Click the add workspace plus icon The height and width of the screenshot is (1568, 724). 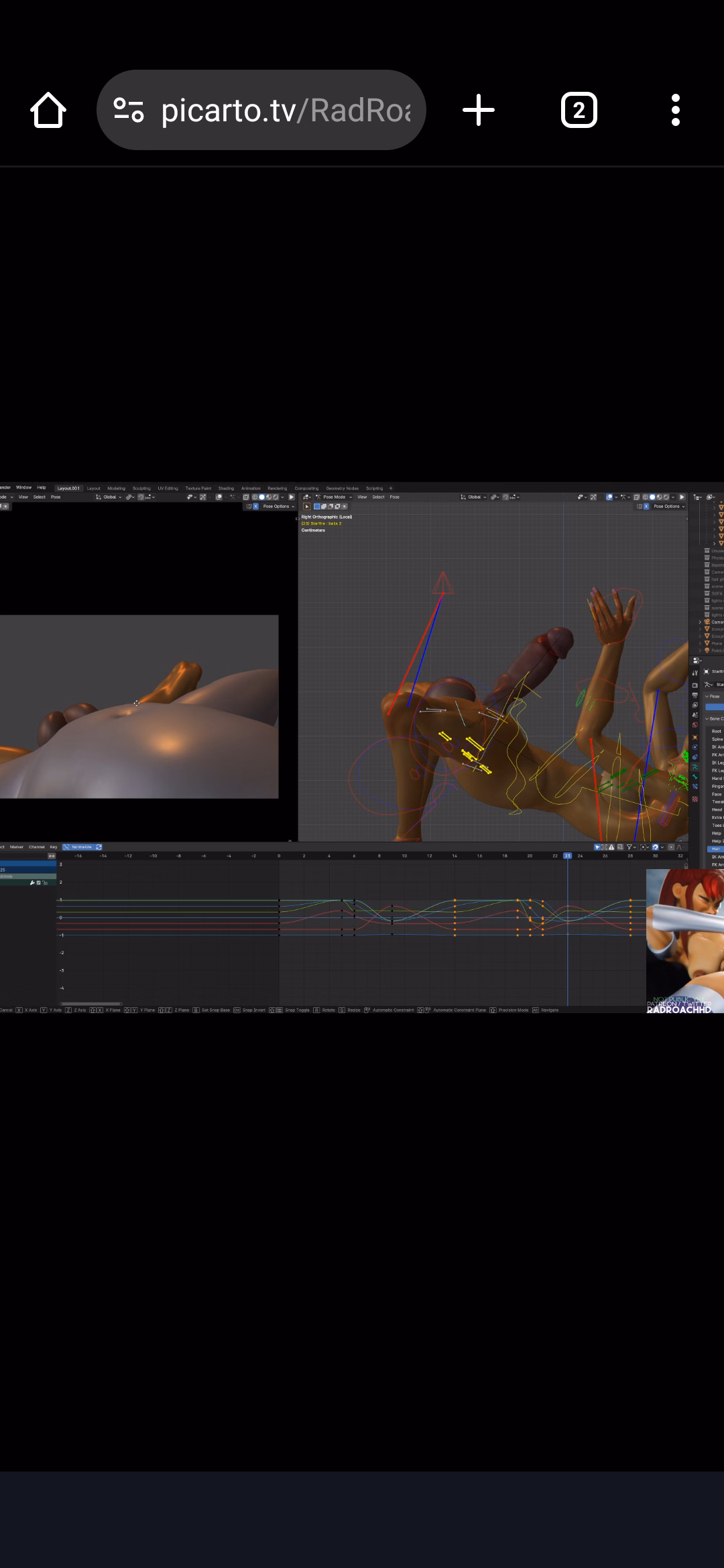point(391,488)
